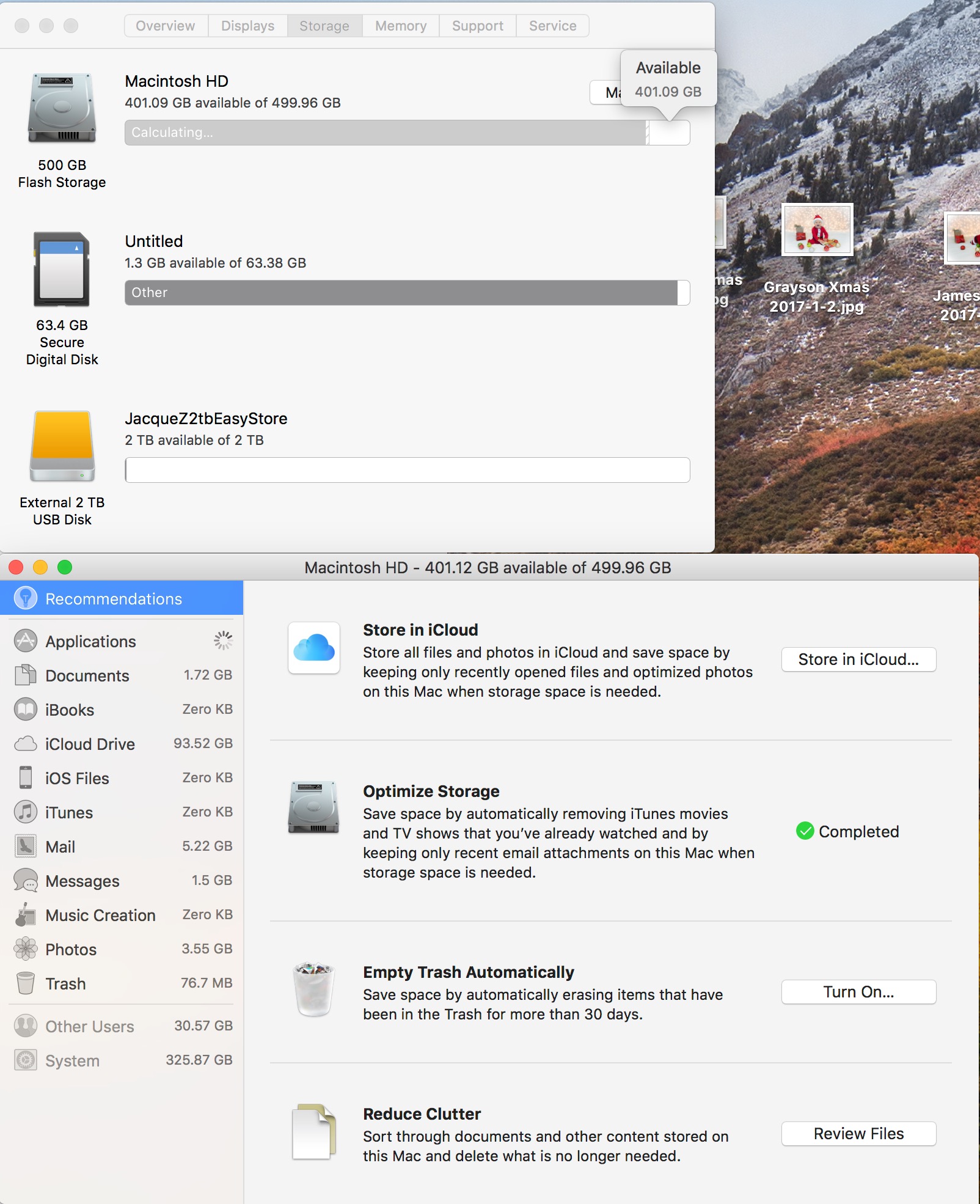Click the Reduce Clutter documents icon
The height and width of the screenshot is (1204, 980).
tap(314, 1132)
